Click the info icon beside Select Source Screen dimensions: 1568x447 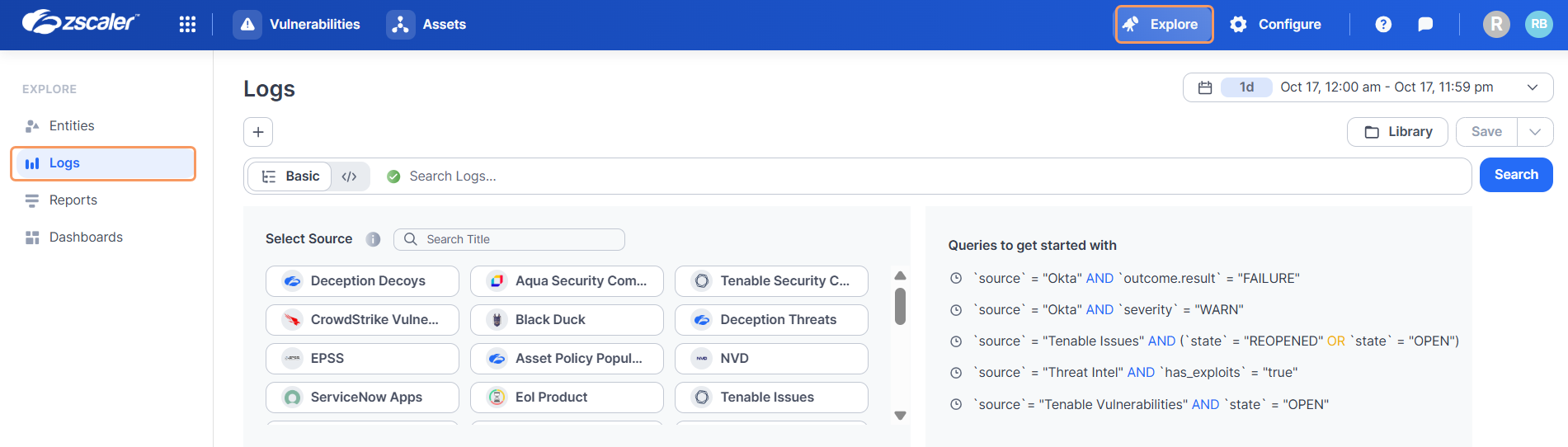pos(373,239)
